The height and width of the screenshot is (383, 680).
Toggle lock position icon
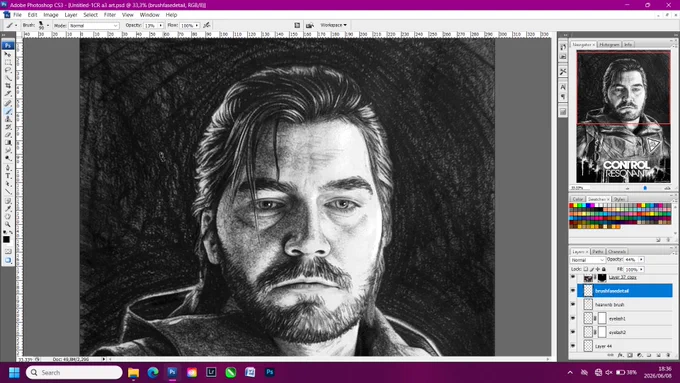(x=598, y=269)
